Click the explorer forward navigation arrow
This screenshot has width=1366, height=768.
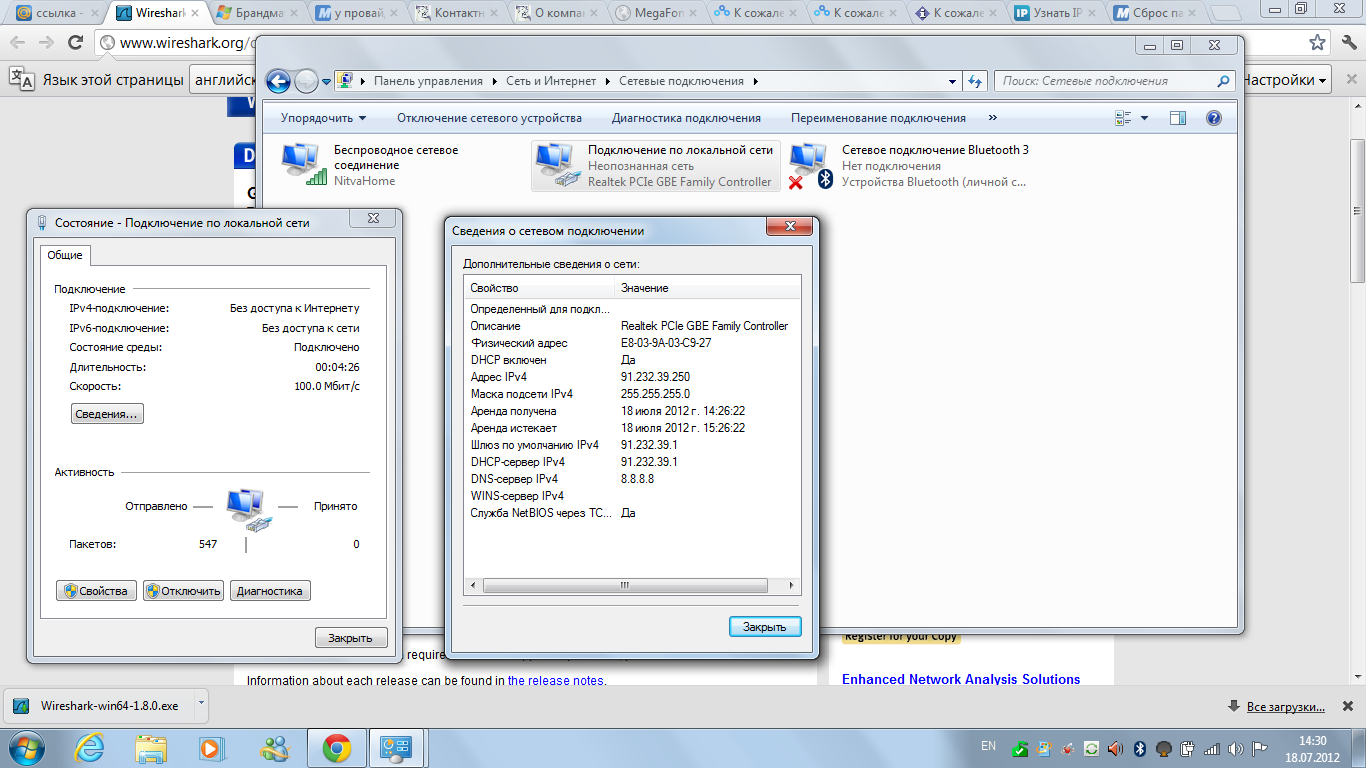[306, 81]
